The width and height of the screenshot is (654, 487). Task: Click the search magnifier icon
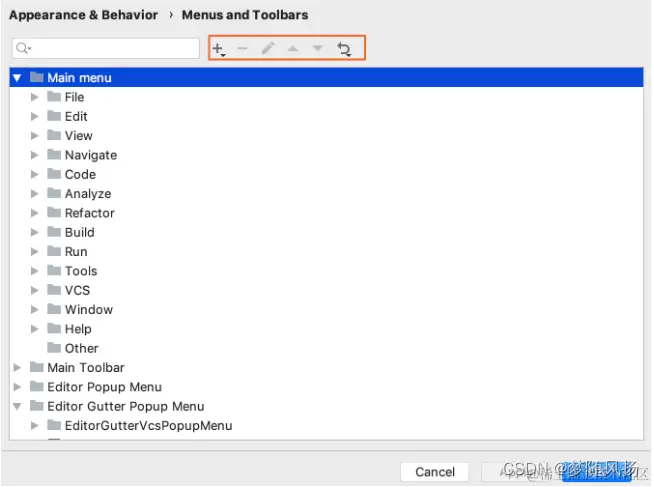point(23,48)
